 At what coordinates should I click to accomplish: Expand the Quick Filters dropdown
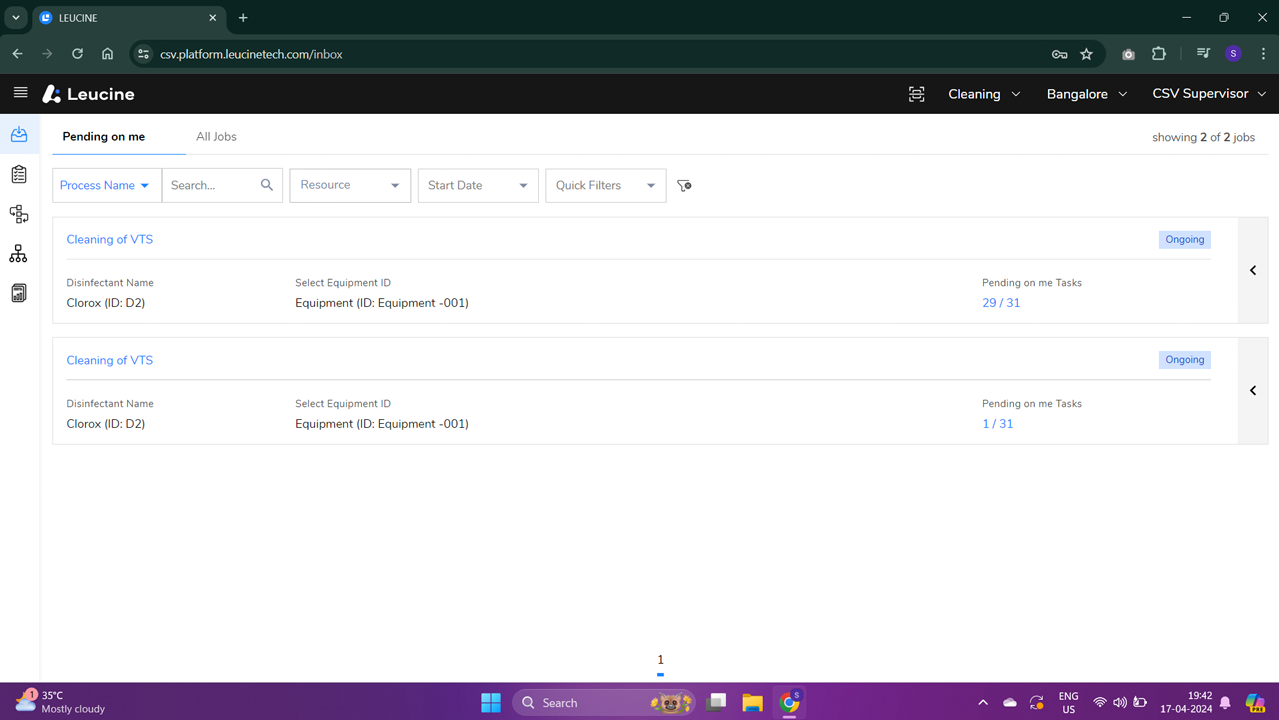click(x=605, y=185)
